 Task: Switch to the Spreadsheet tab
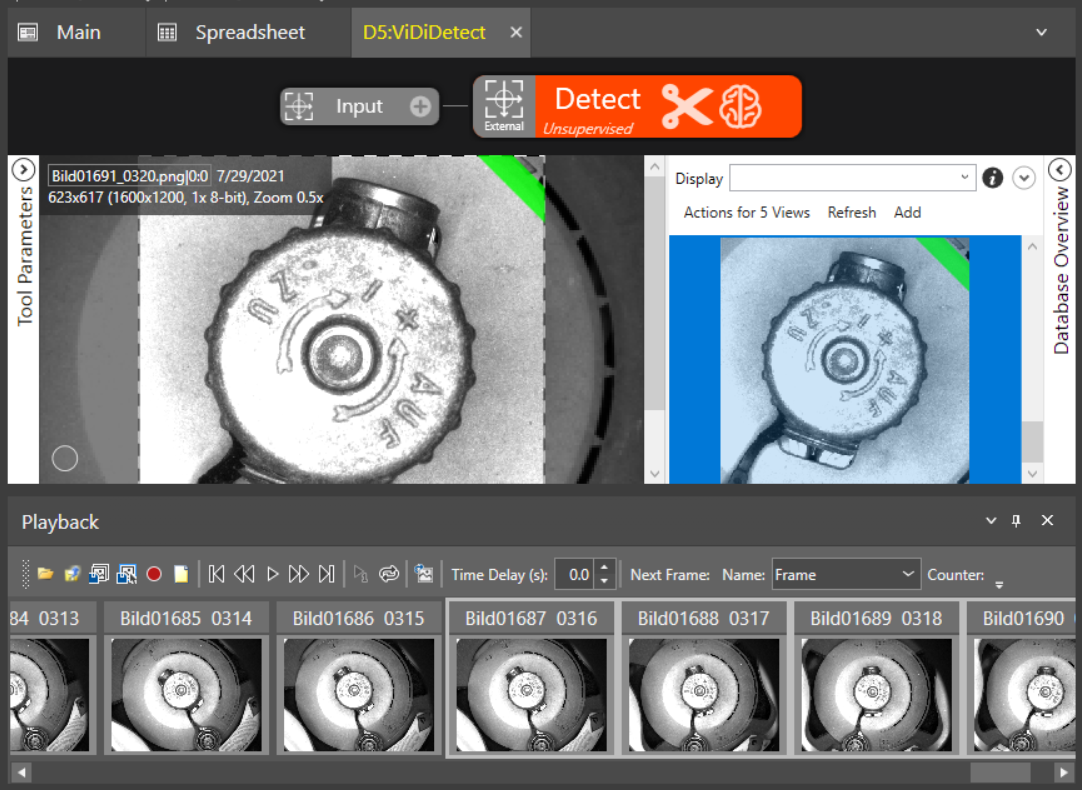pos(249,32)
